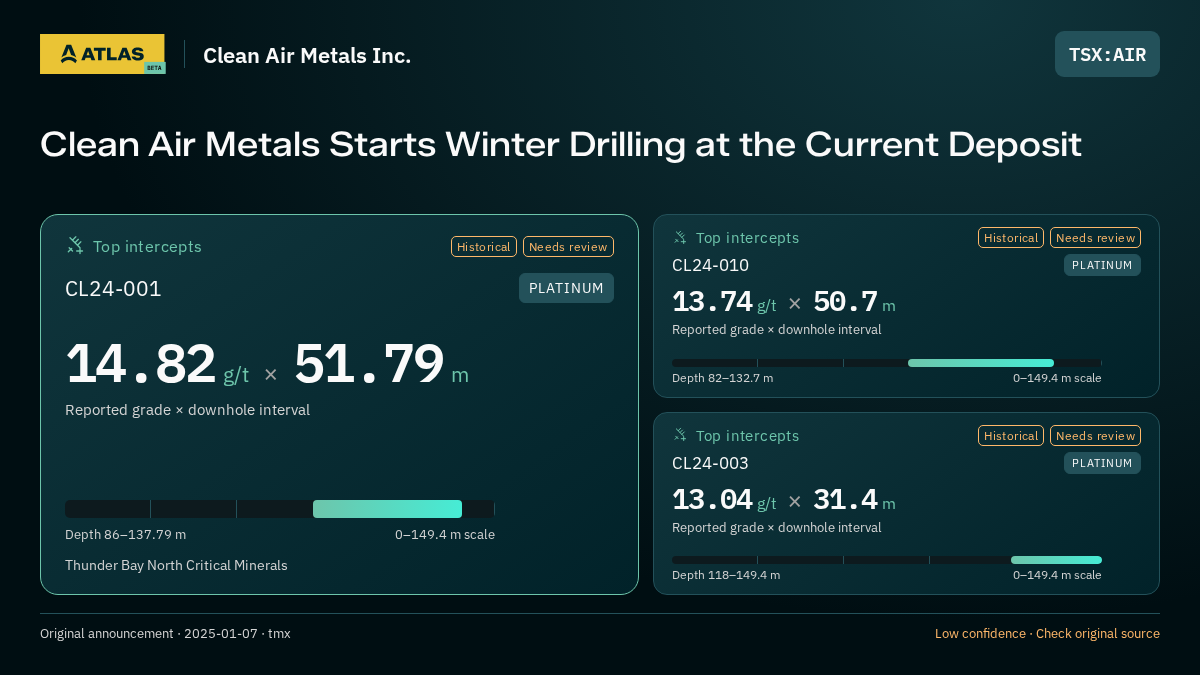The image size is (1200, 675).
Task: Click the Depth 86–137.79 m label
Action: [x=125, y=535]
